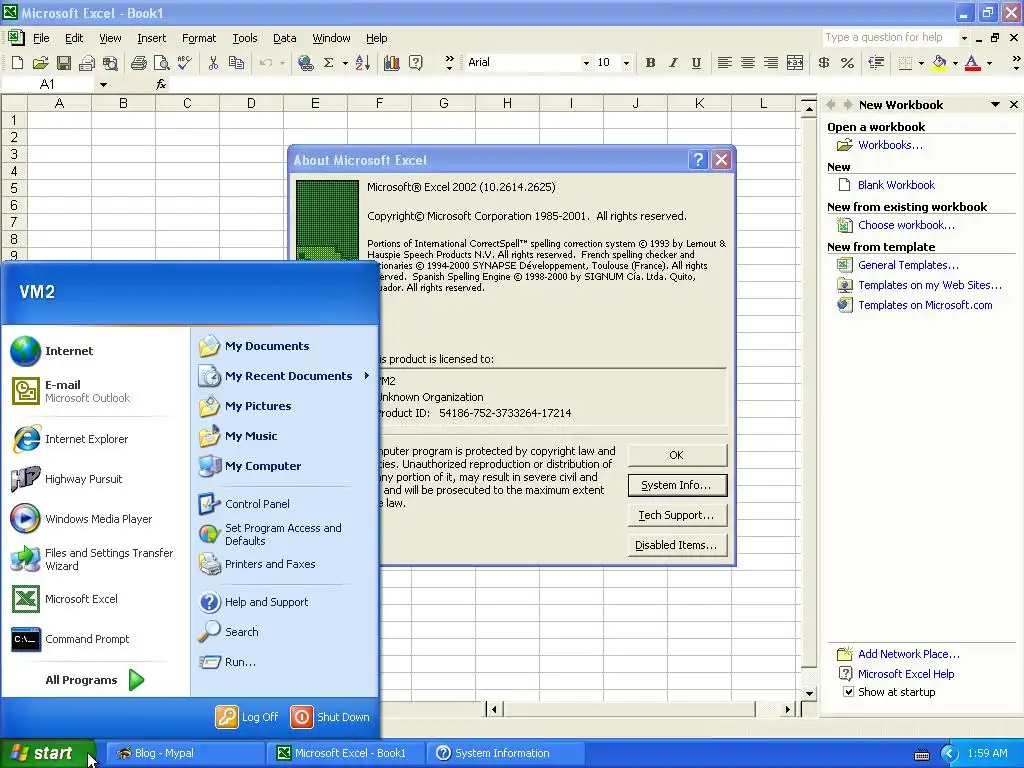
Task: Click the Templates on Microsoft.com link
Action: pos(925,305)
